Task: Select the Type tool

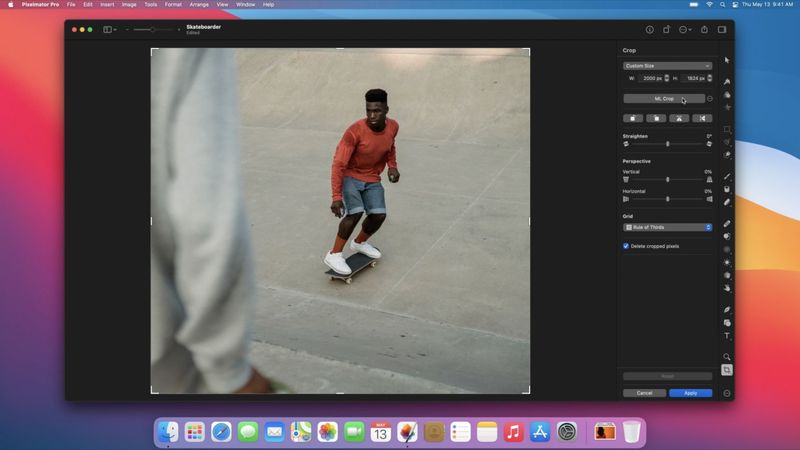Action: [x=727, y=336]
